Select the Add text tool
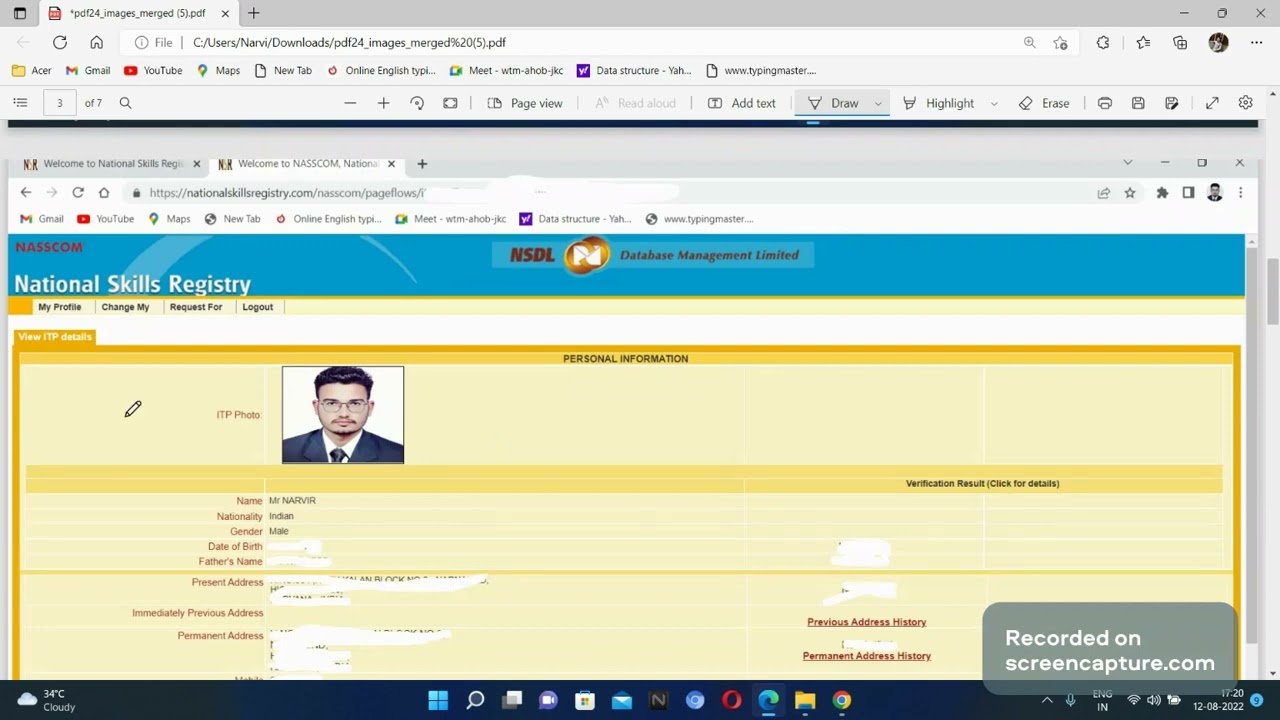1280x720 pixels. (742, 103)
